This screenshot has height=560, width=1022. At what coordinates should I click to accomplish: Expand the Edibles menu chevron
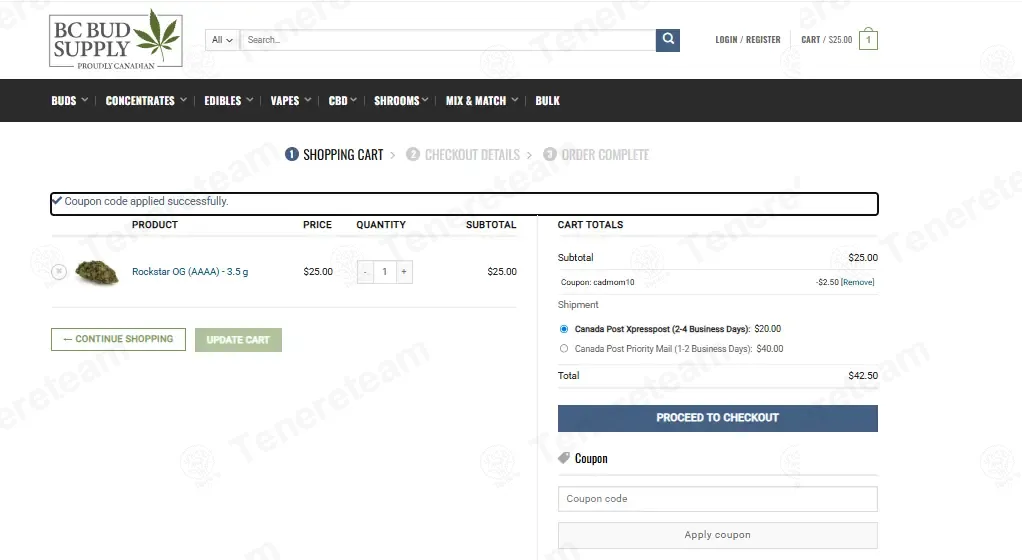(250, 100)
